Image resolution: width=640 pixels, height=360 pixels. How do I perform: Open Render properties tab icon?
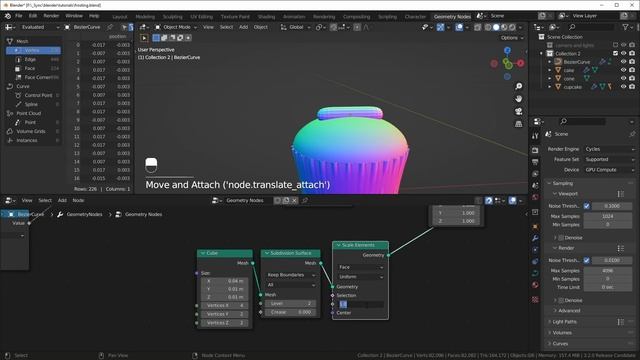click(x=535, y=151)
